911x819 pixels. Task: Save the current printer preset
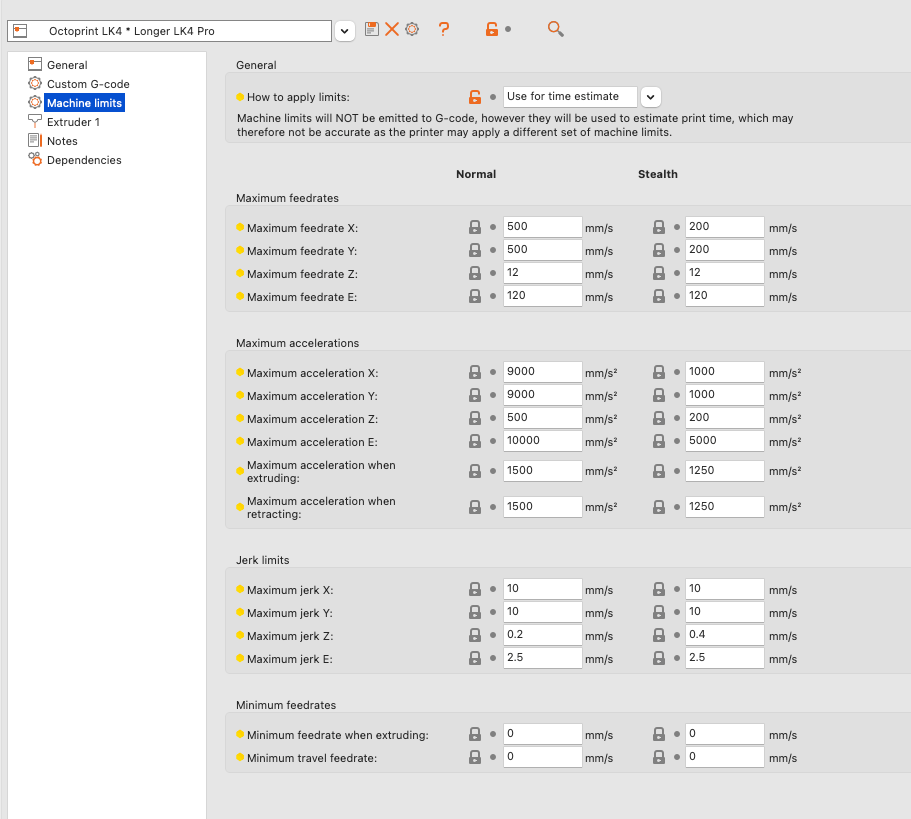pos(372,30)
